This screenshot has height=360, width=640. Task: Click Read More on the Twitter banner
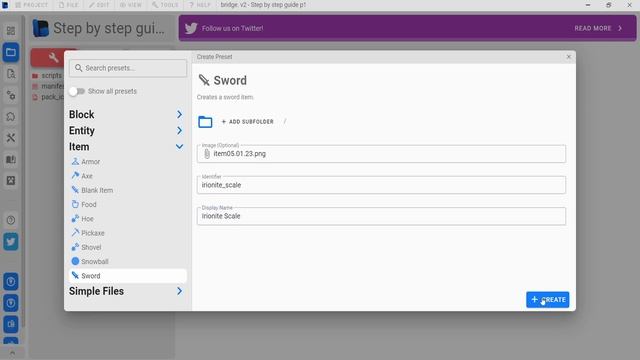click(x=598, y=28)
